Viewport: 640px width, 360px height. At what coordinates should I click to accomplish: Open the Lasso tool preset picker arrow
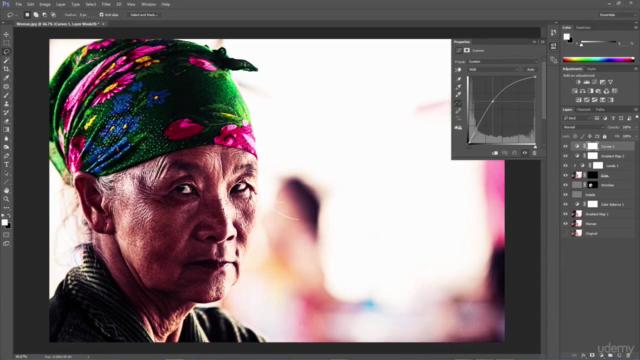[16, 15]
